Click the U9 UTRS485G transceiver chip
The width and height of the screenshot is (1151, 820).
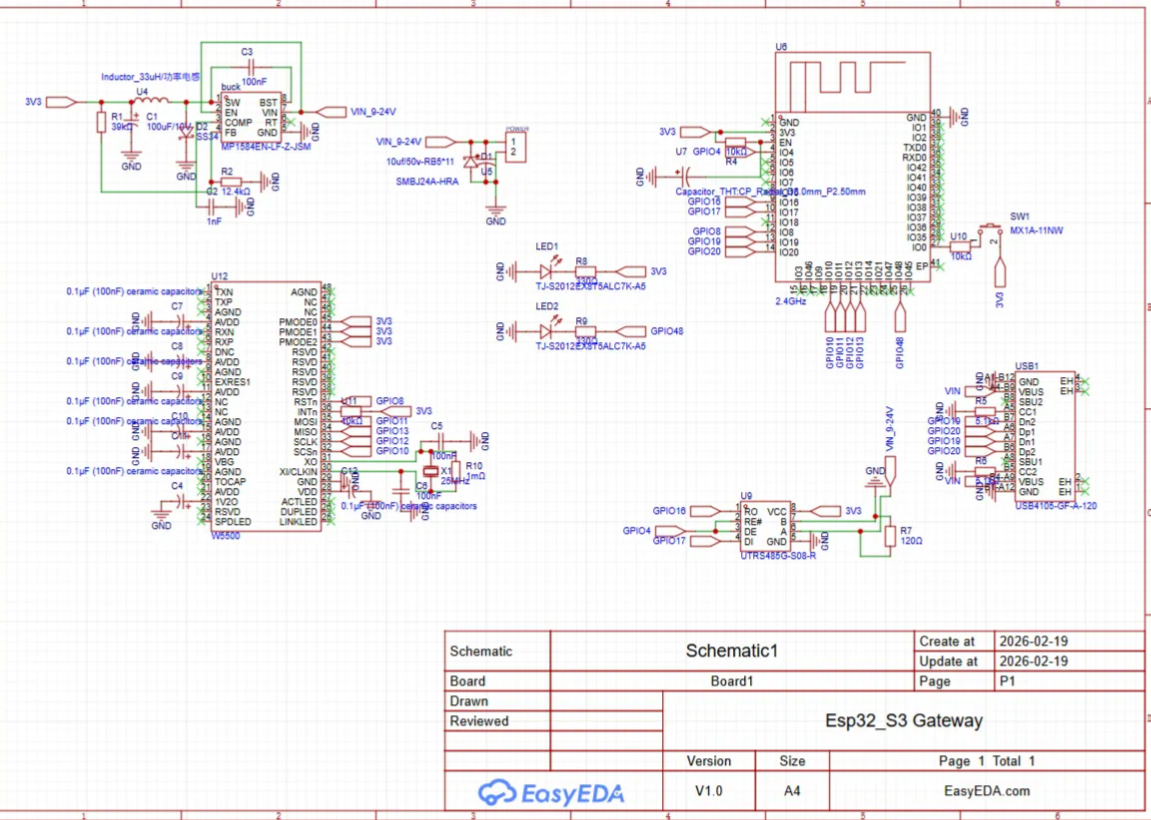(765, 525)
